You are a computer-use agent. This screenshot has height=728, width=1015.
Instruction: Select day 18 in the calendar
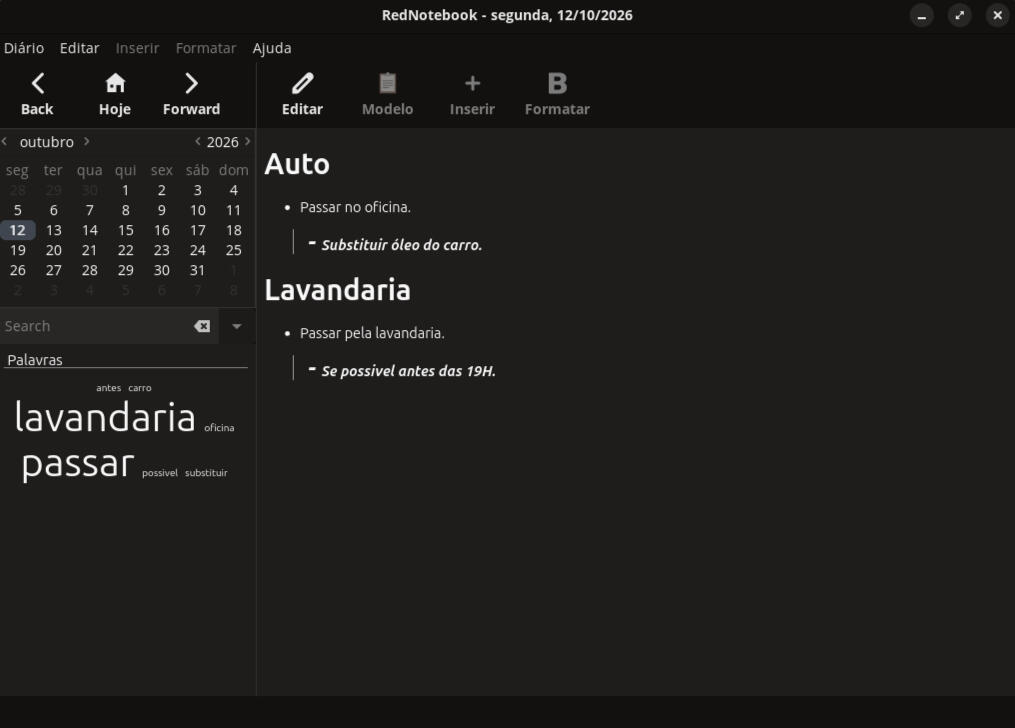(x=234, y=230)
